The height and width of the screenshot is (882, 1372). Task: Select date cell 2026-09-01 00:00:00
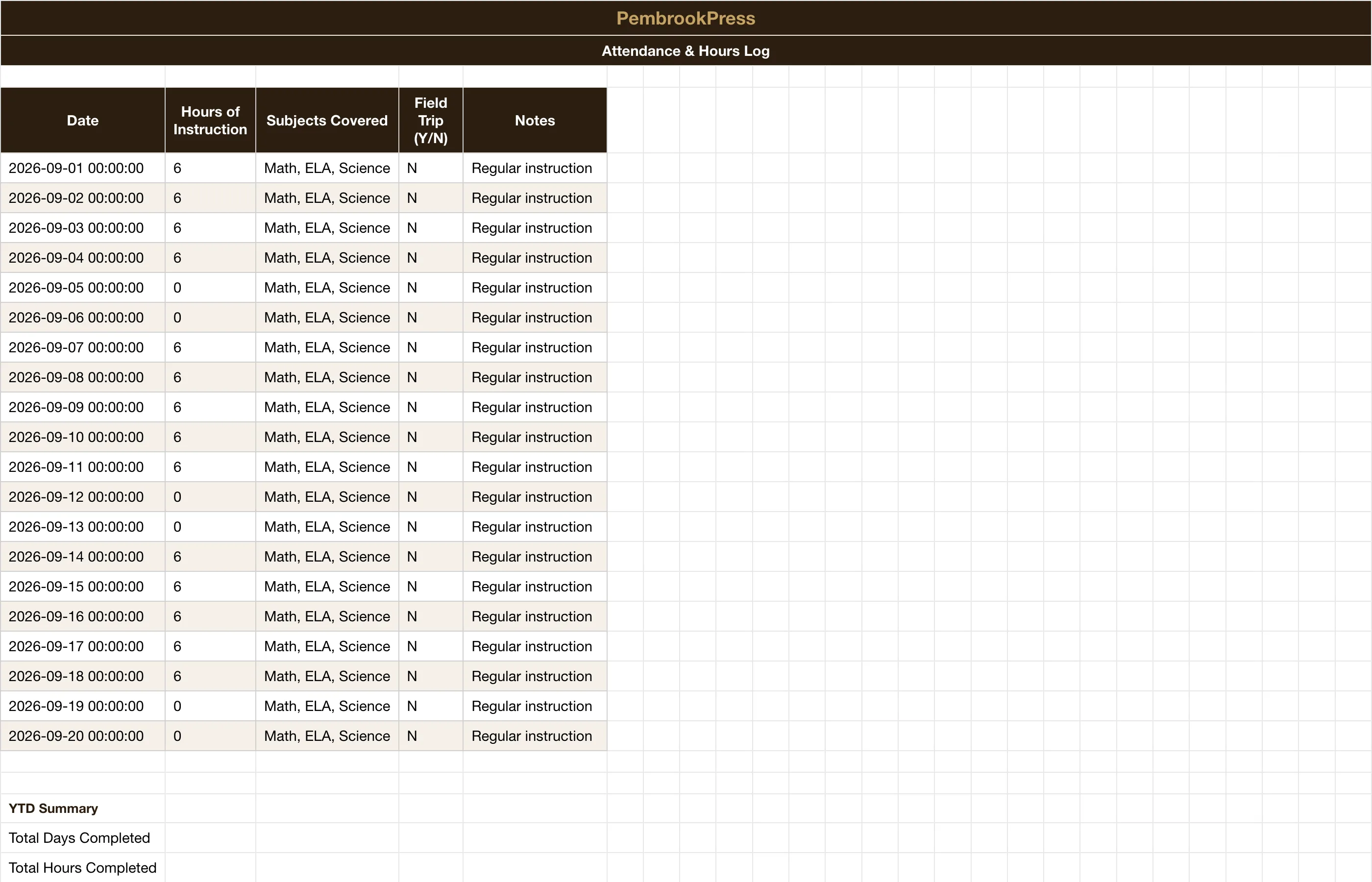coord(83,169)
